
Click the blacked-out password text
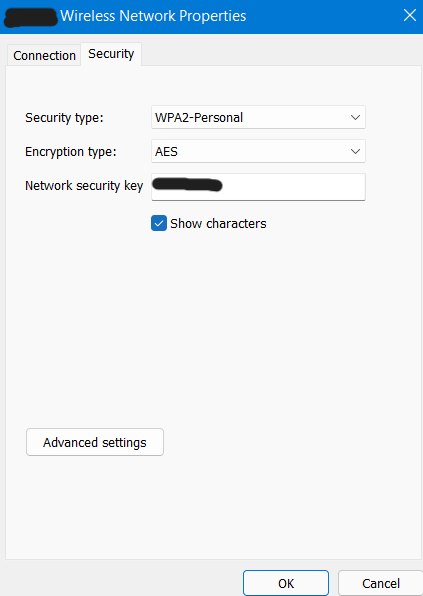pyautogui.click(x=187, y=185)
